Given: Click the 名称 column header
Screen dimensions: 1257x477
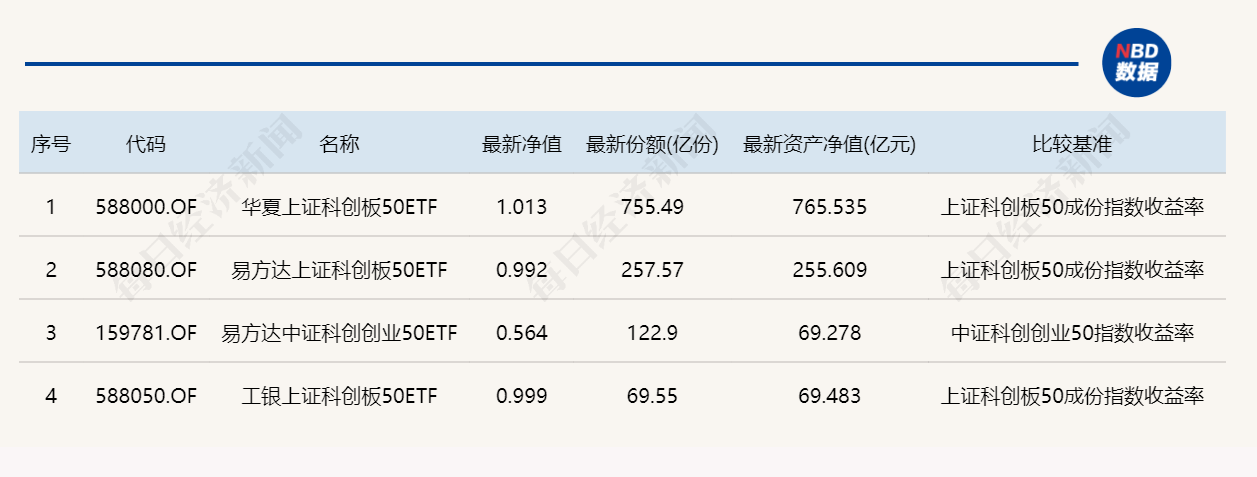Looking at the screenshot, I should click(339, 144).
